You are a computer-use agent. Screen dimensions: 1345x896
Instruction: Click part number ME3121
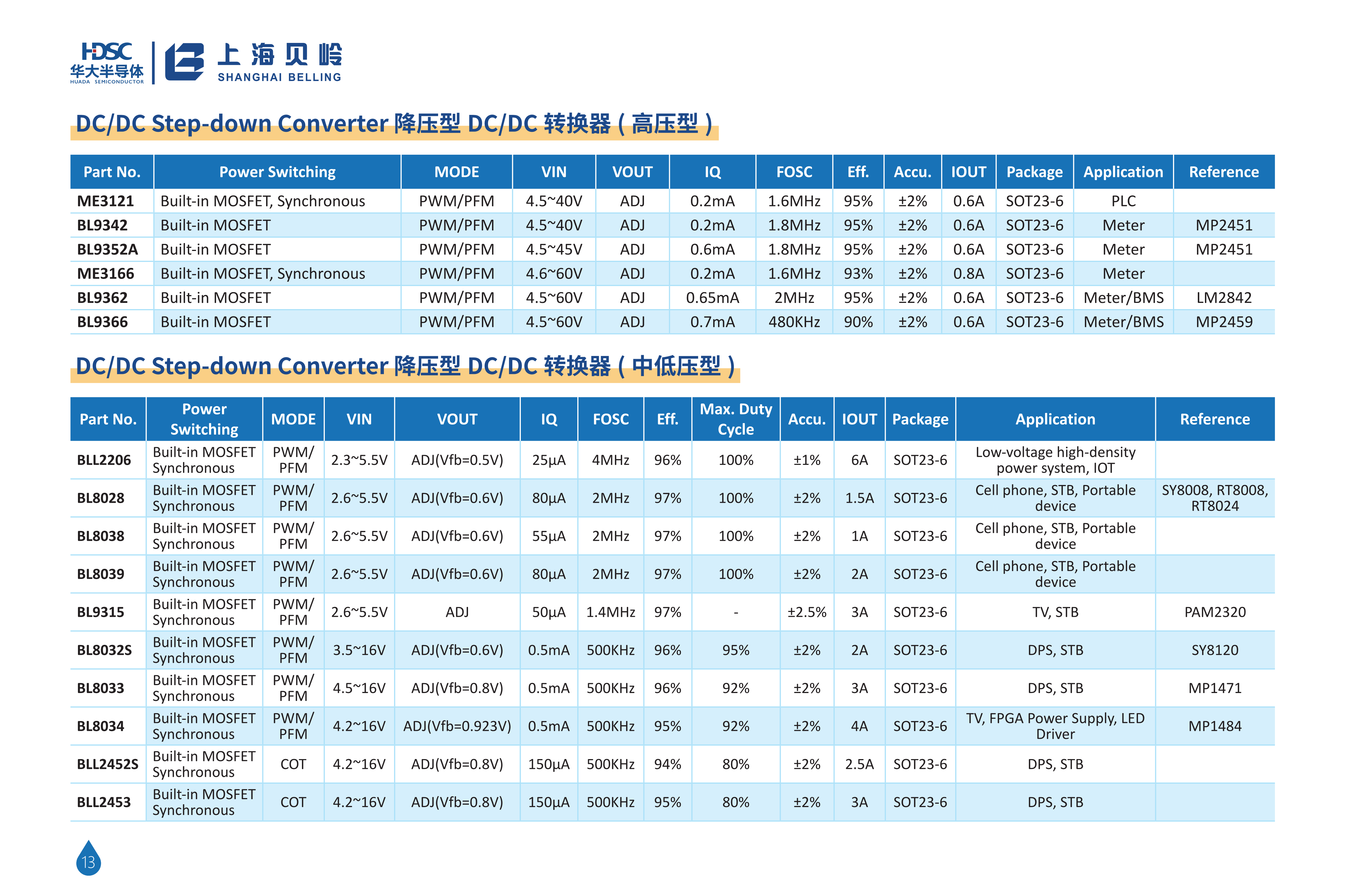point(105,201)
